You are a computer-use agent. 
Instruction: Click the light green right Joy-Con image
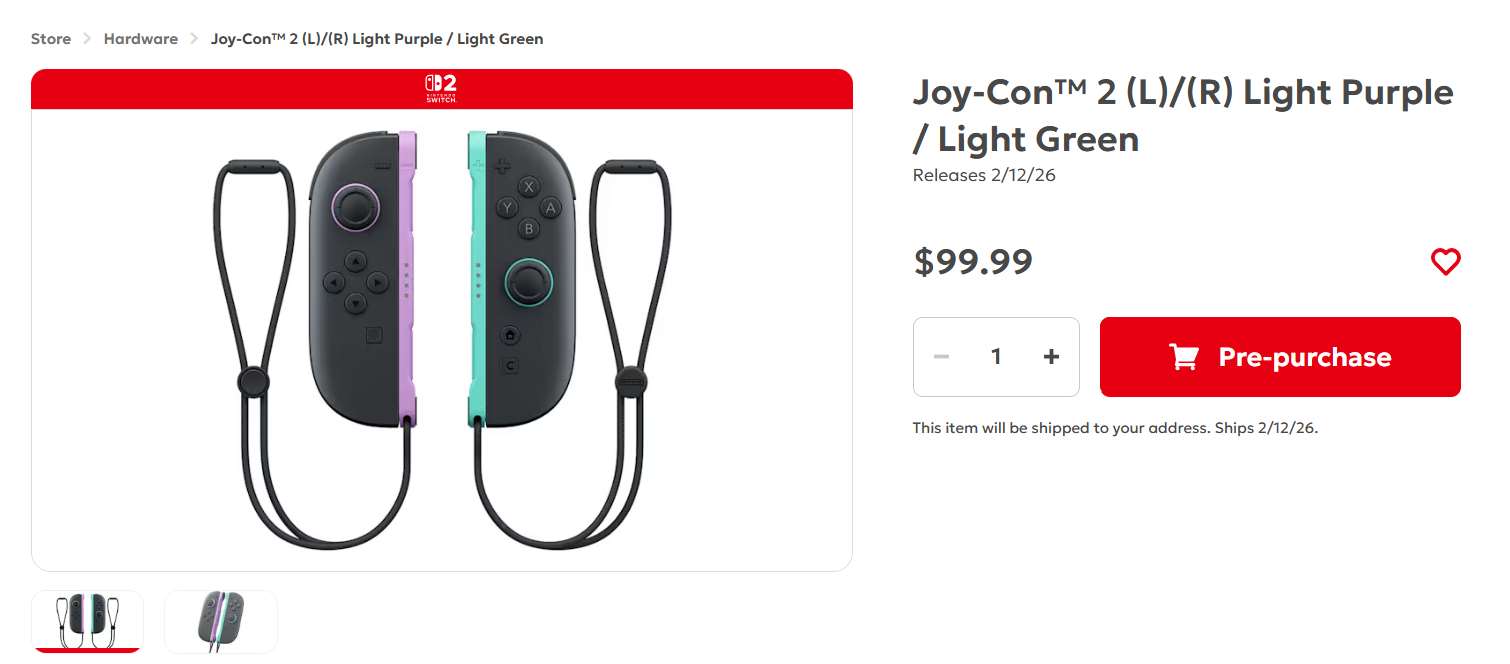[x=518, y=278]
